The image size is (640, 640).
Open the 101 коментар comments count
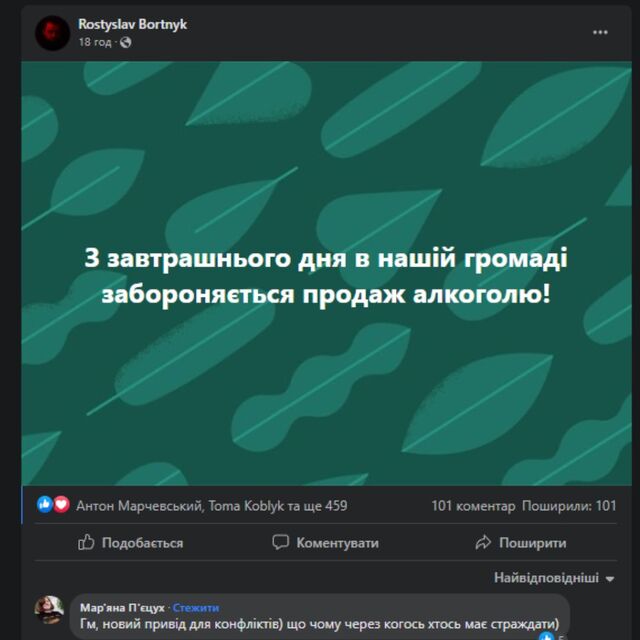[473, 506]
